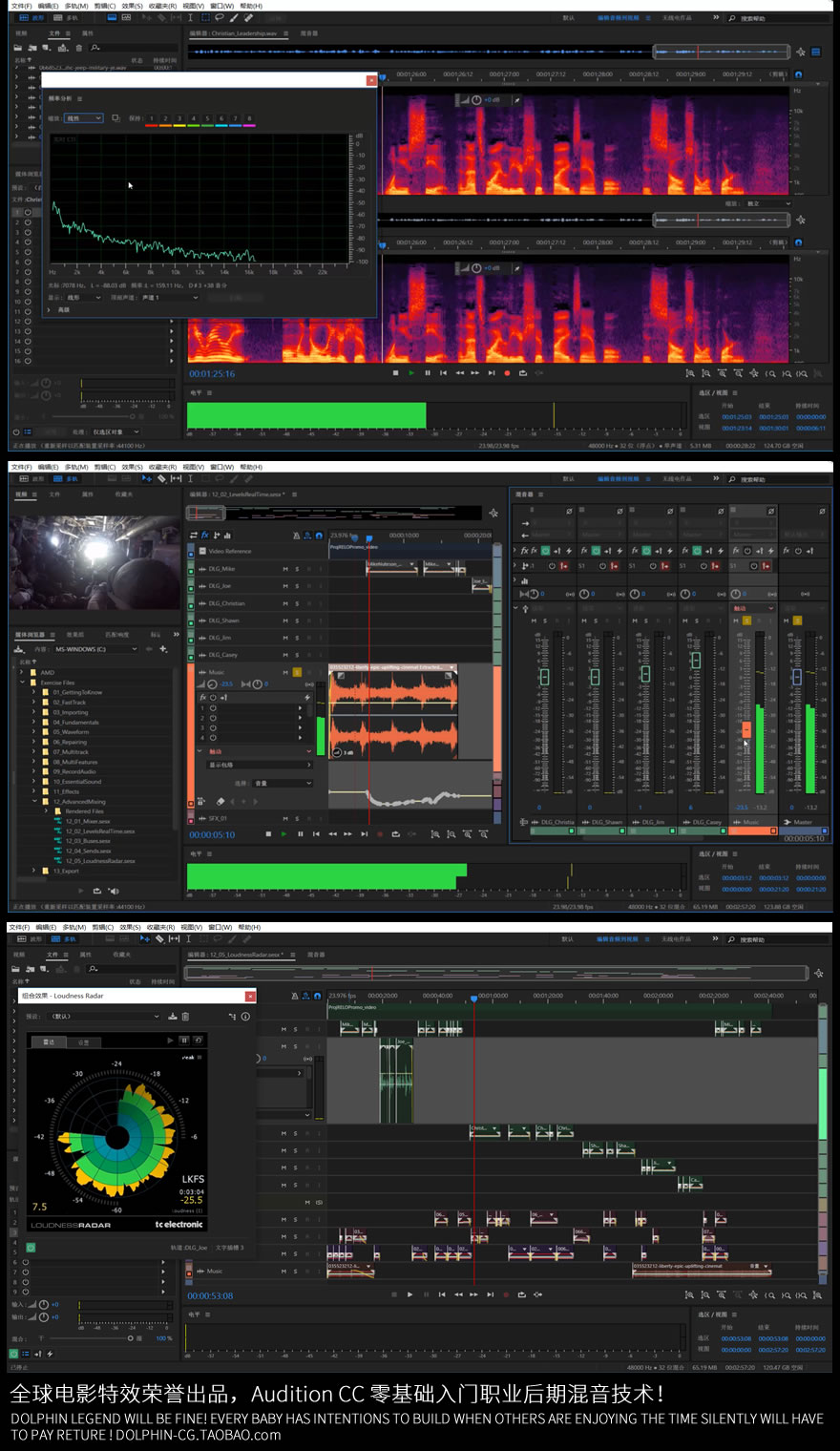
Task: Switch to 设置 tab in Loudness Radar
Action: pos(83,1042)
